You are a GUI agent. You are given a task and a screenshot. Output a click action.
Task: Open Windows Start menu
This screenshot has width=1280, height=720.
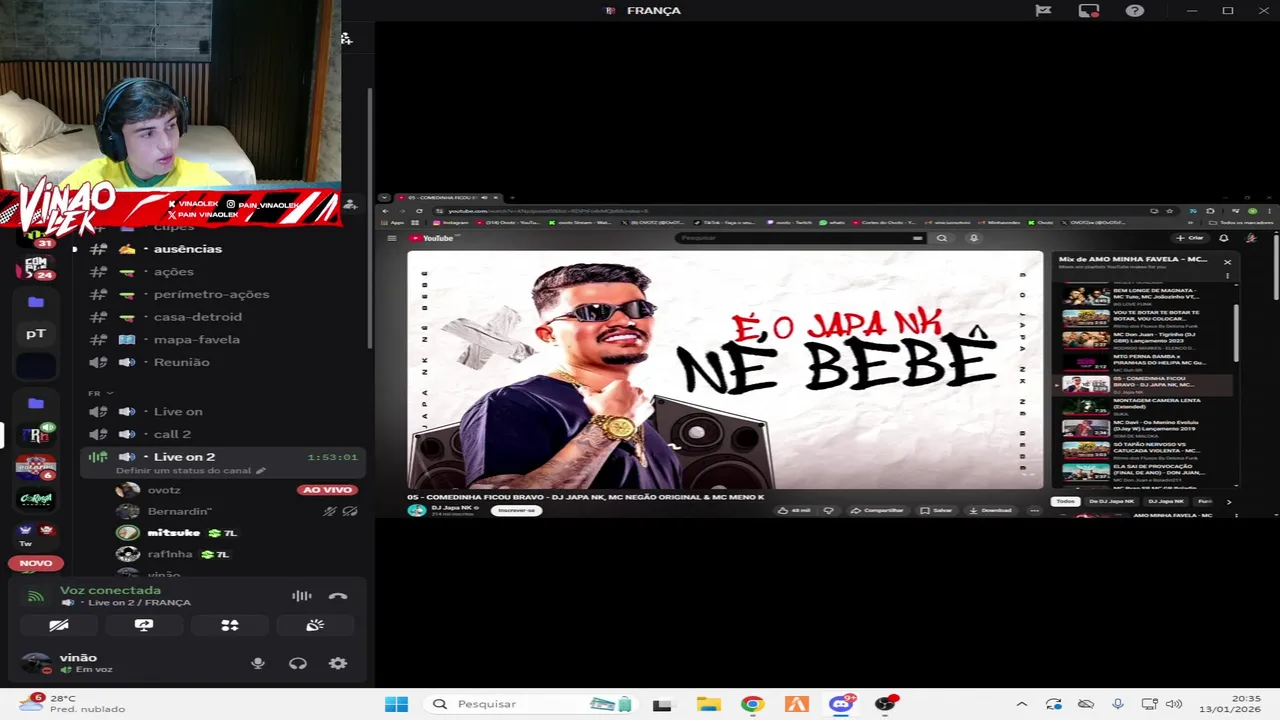coord(396,704)
